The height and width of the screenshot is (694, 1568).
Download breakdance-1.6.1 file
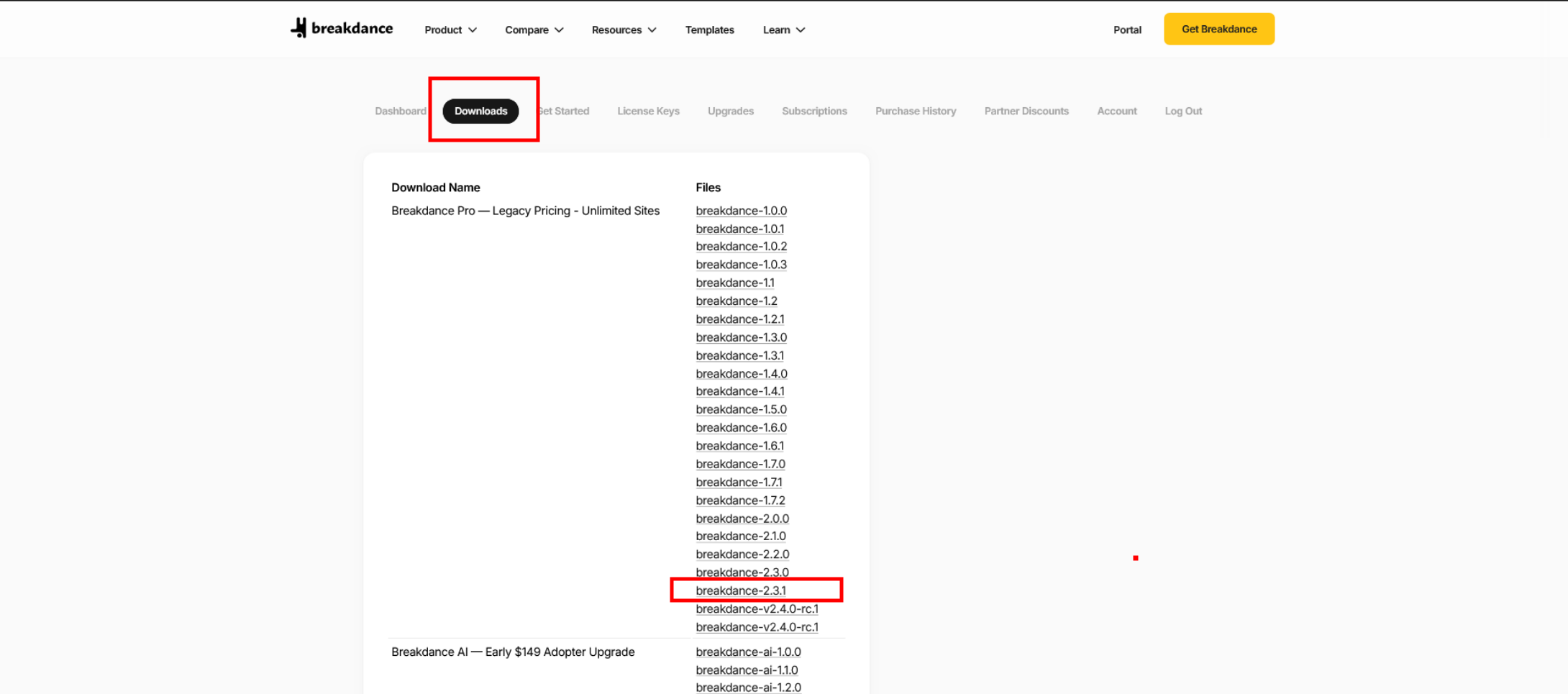coord(739,446)
